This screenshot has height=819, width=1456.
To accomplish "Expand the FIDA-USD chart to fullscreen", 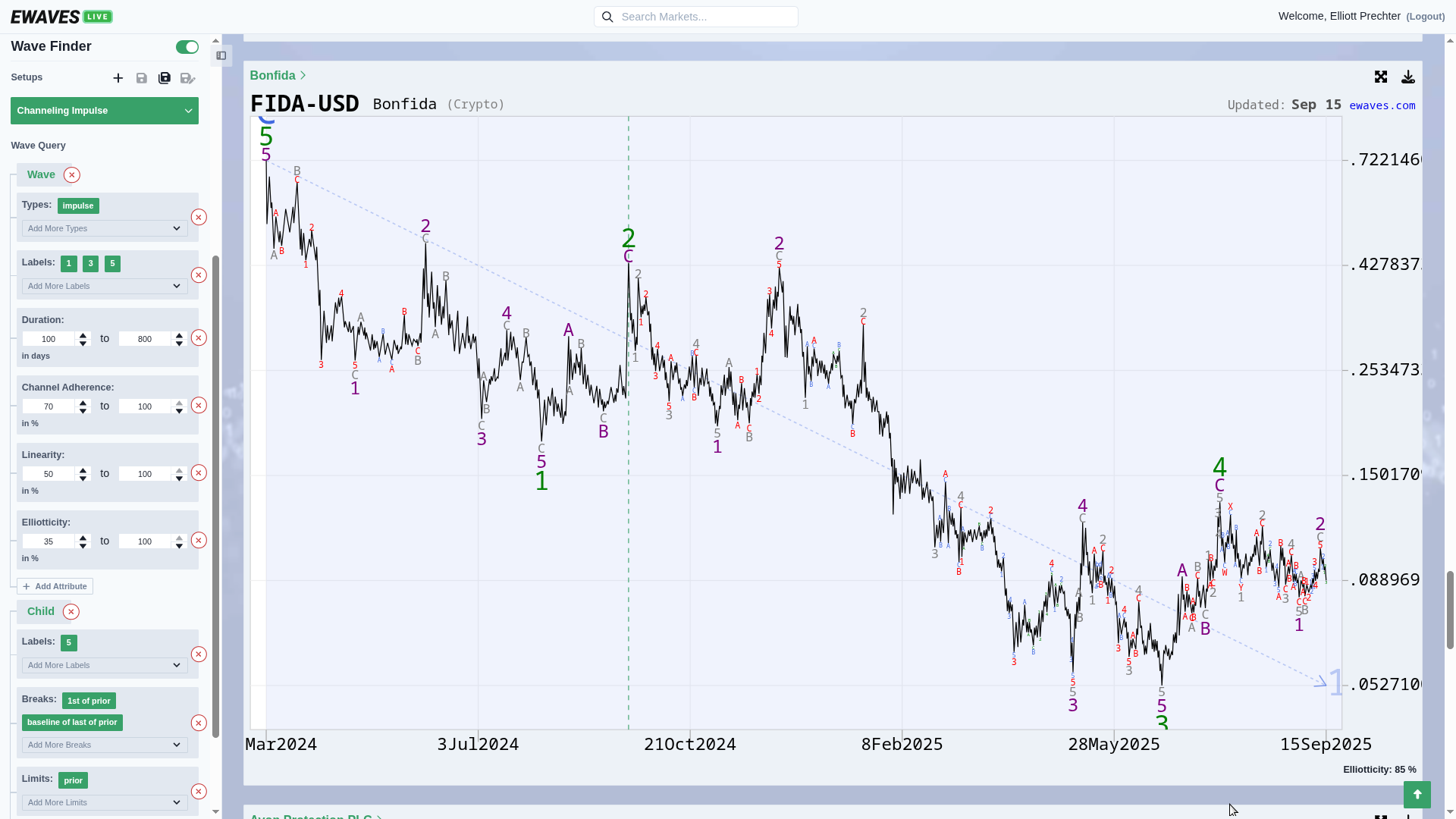I will [1381, 77].
